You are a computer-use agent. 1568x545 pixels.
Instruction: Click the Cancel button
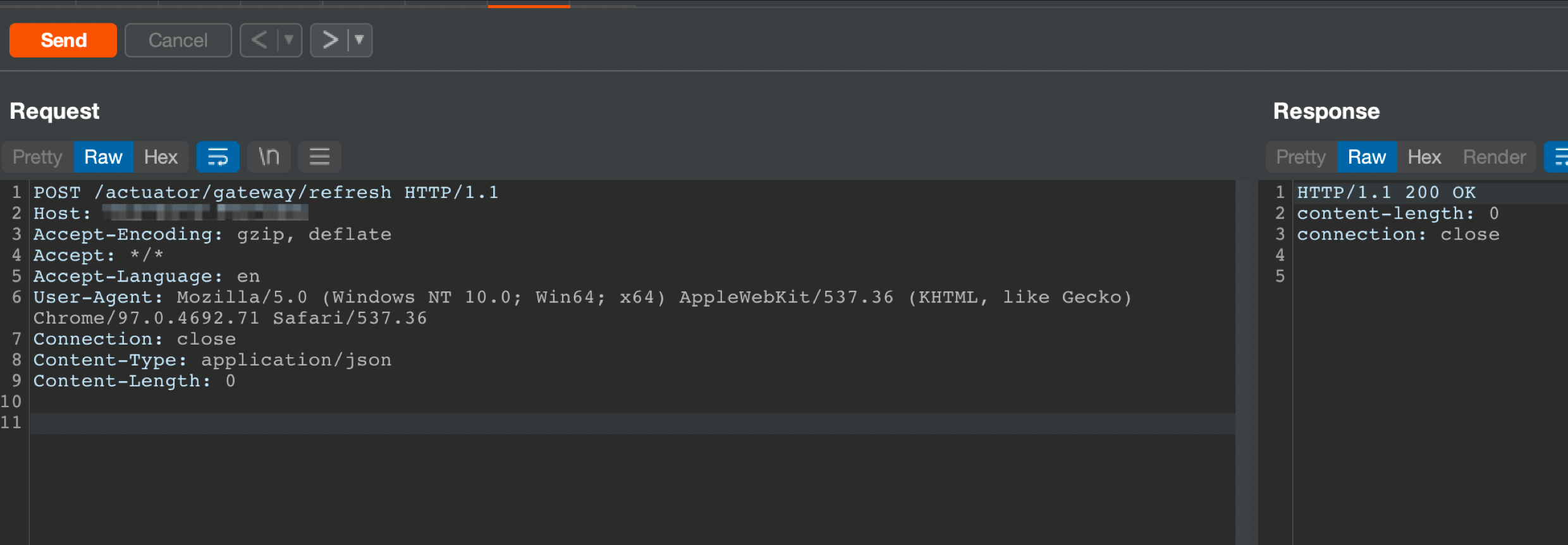(178, 40)
